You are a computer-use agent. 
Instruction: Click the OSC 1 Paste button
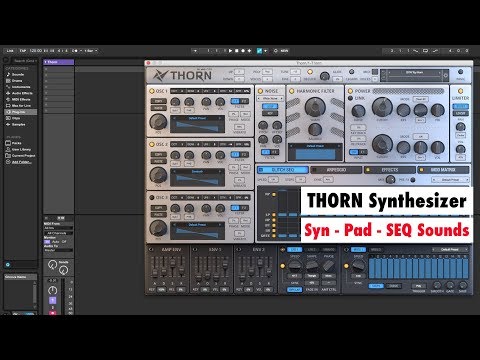(158, 108)
